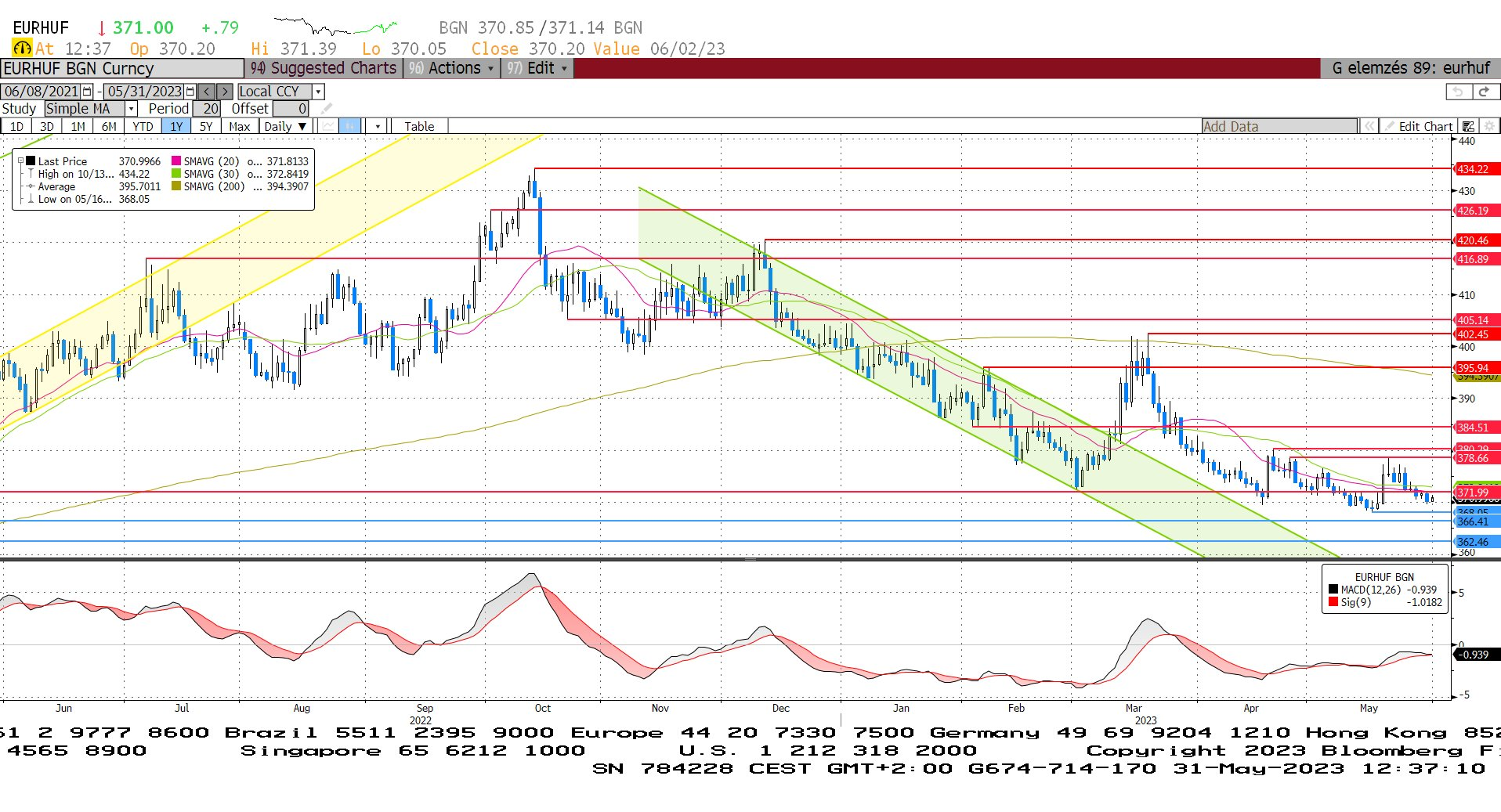
Task: Click the Edit Chart button
Action: point(1418,126)
